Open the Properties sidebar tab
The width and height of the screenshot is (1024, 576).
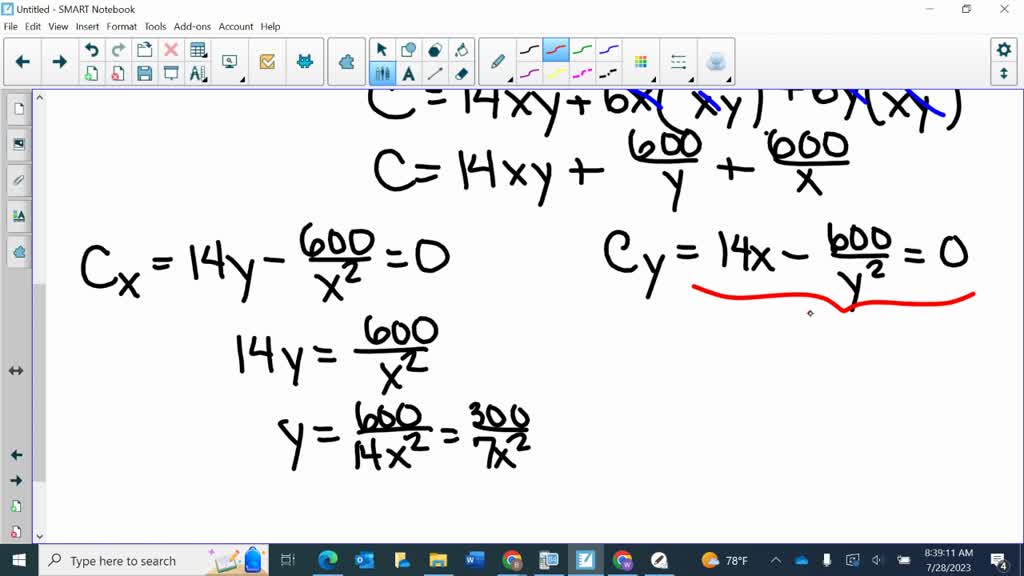point(18,216)
